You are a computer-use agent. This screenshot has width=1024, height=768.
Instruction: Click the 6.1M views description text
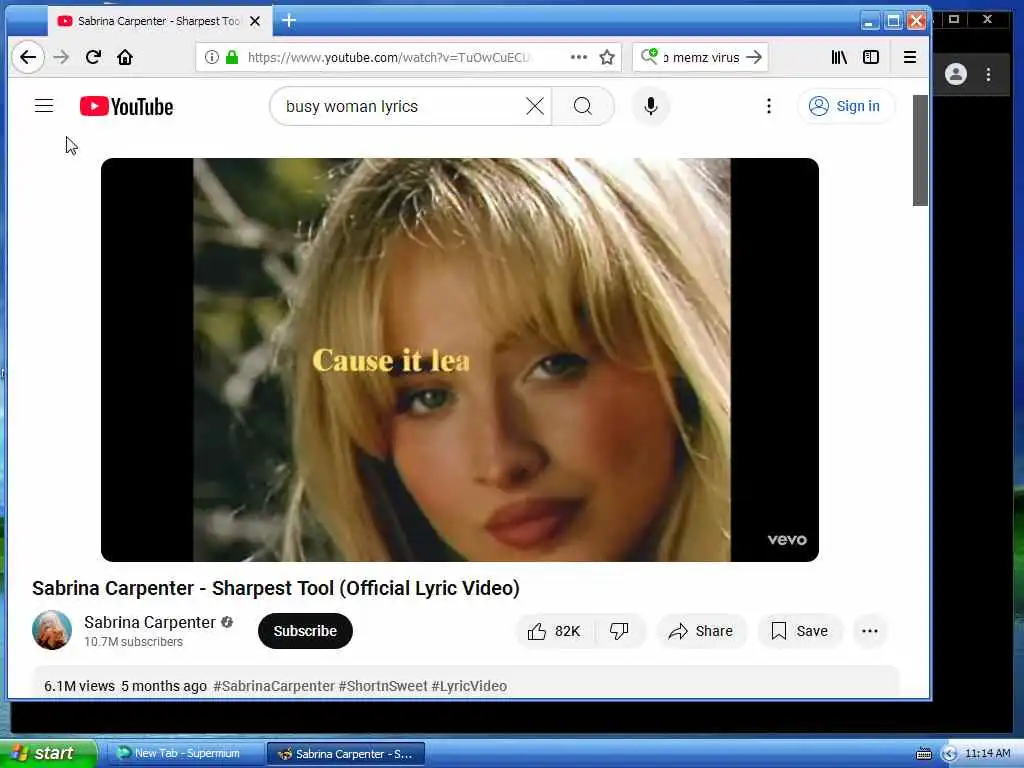point(79,686)
